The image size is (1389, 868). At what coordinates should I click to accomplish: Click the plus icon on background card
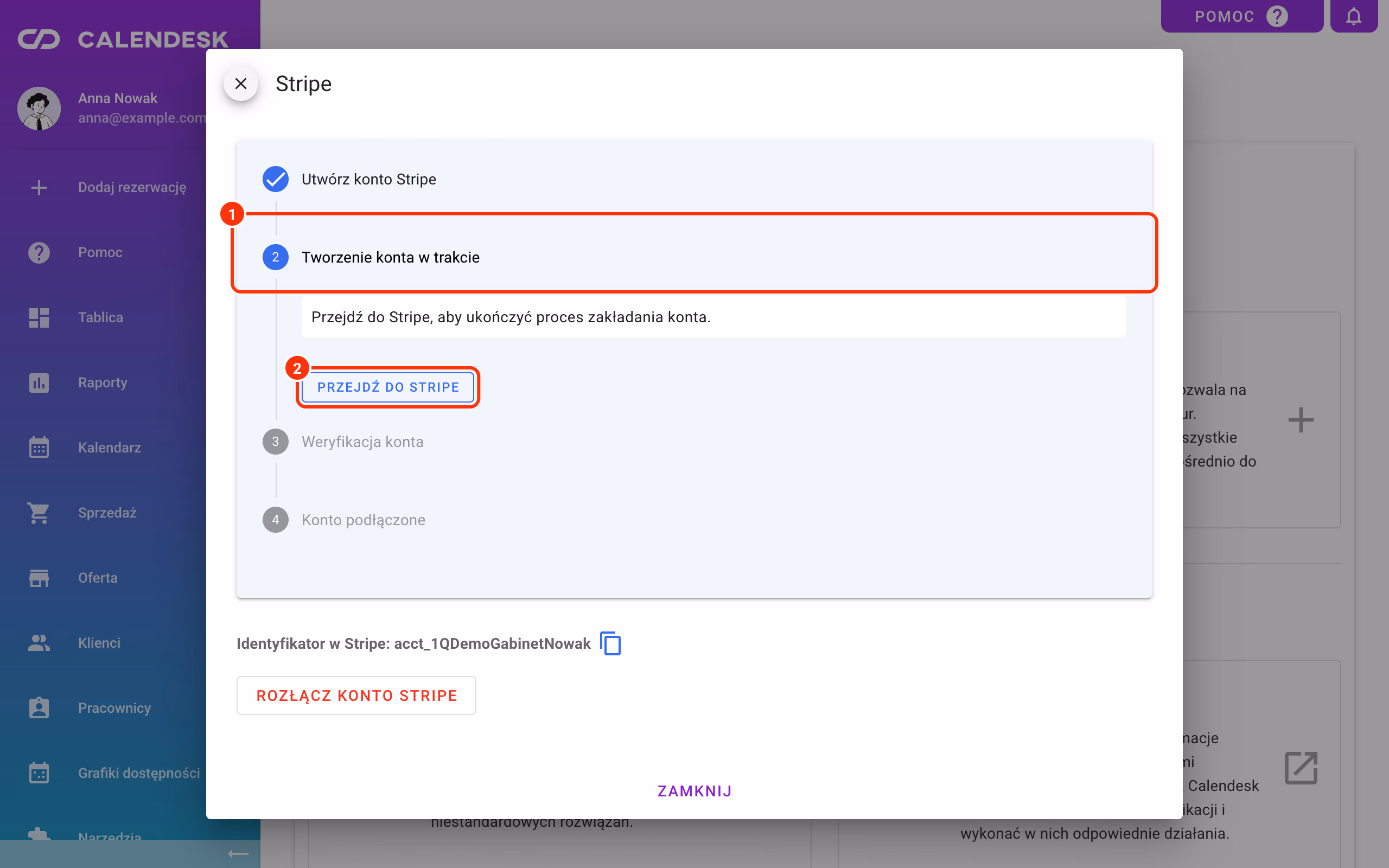pyautogui.click(x=1301, y=420)
